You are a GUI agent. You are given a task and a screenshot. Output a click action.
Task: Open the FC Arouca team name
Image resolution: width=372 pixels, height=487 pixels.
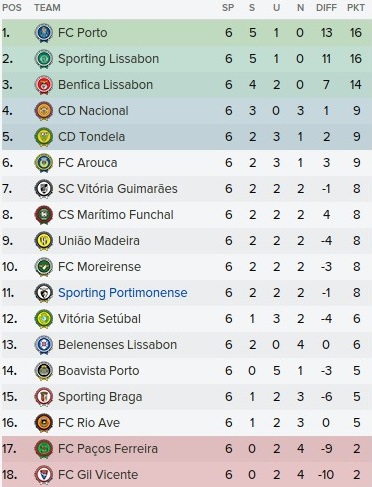click(88, 163)
